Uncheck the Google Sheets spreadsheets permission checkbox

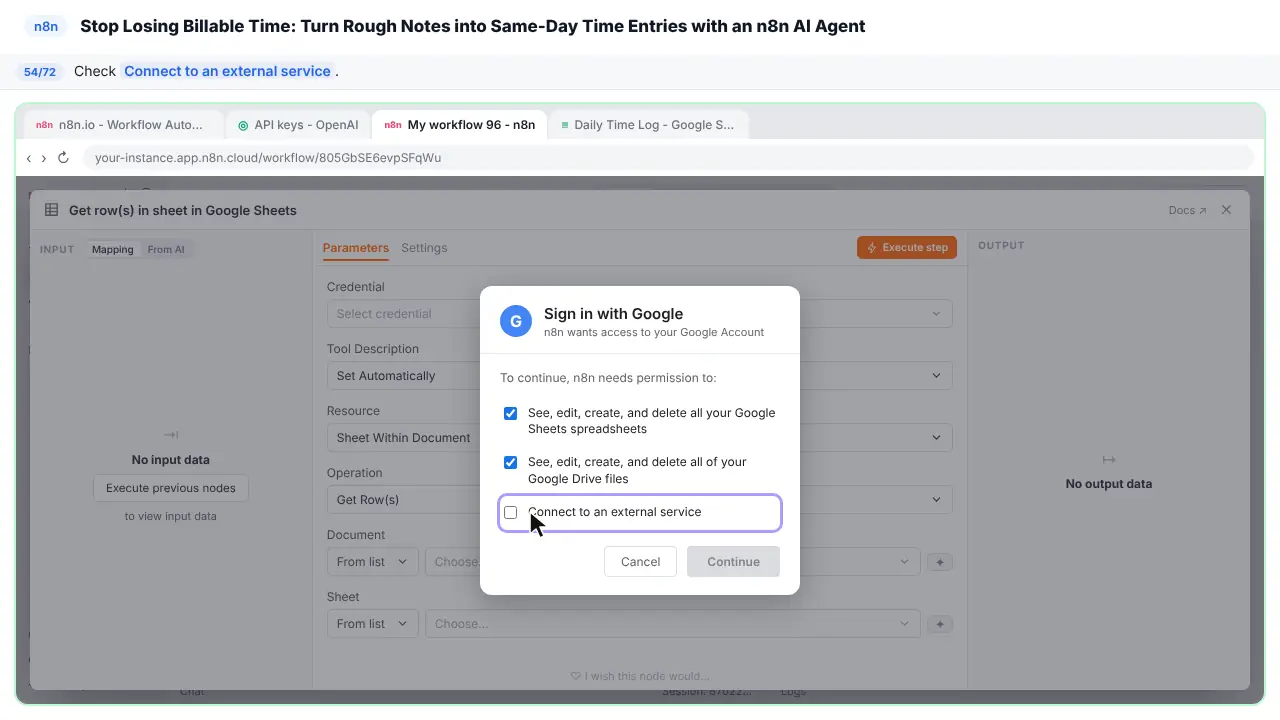tap(511, 413)
